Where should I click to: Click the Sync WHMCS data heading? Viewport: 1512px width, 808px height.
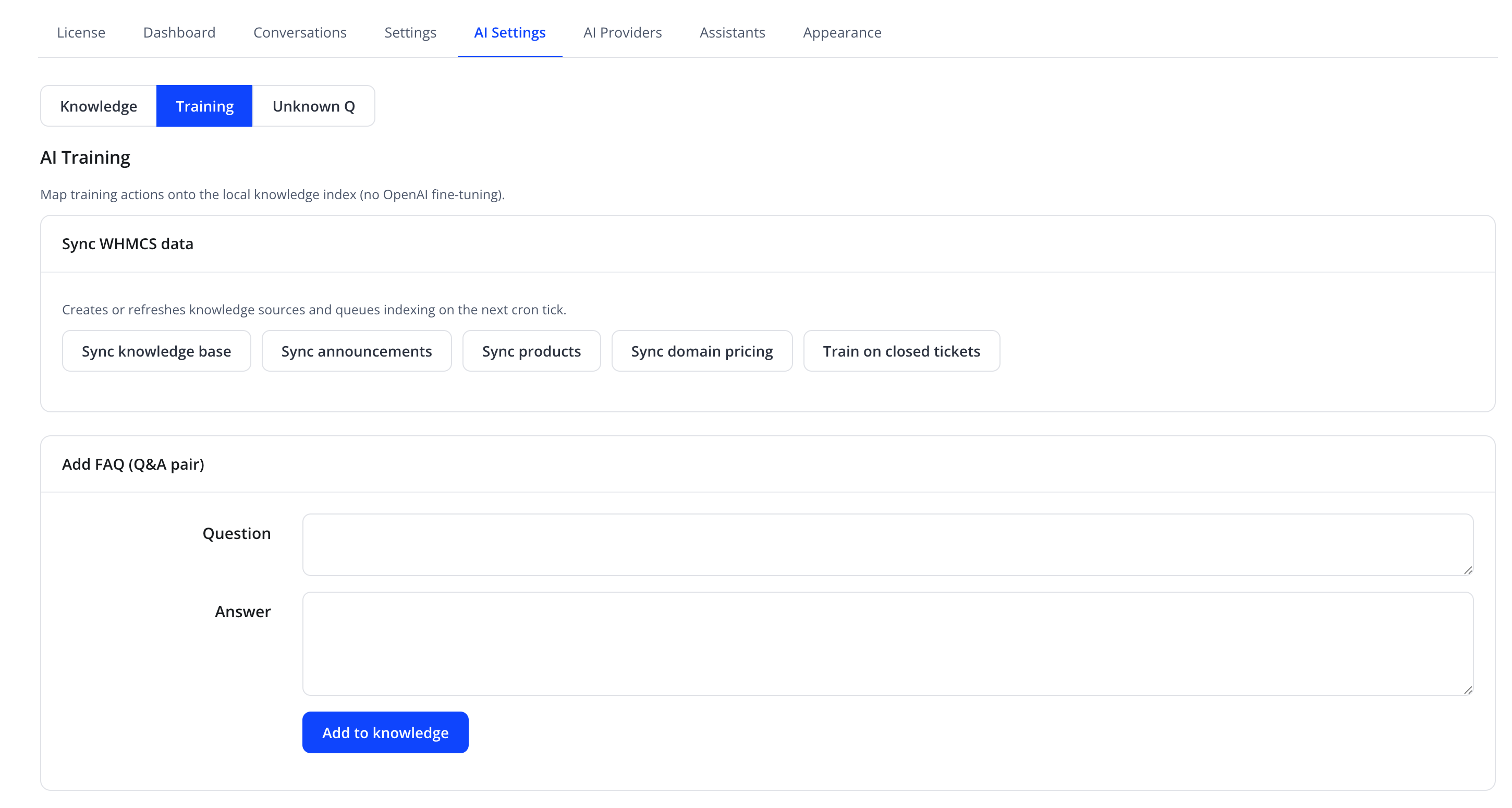click(127, 243)
